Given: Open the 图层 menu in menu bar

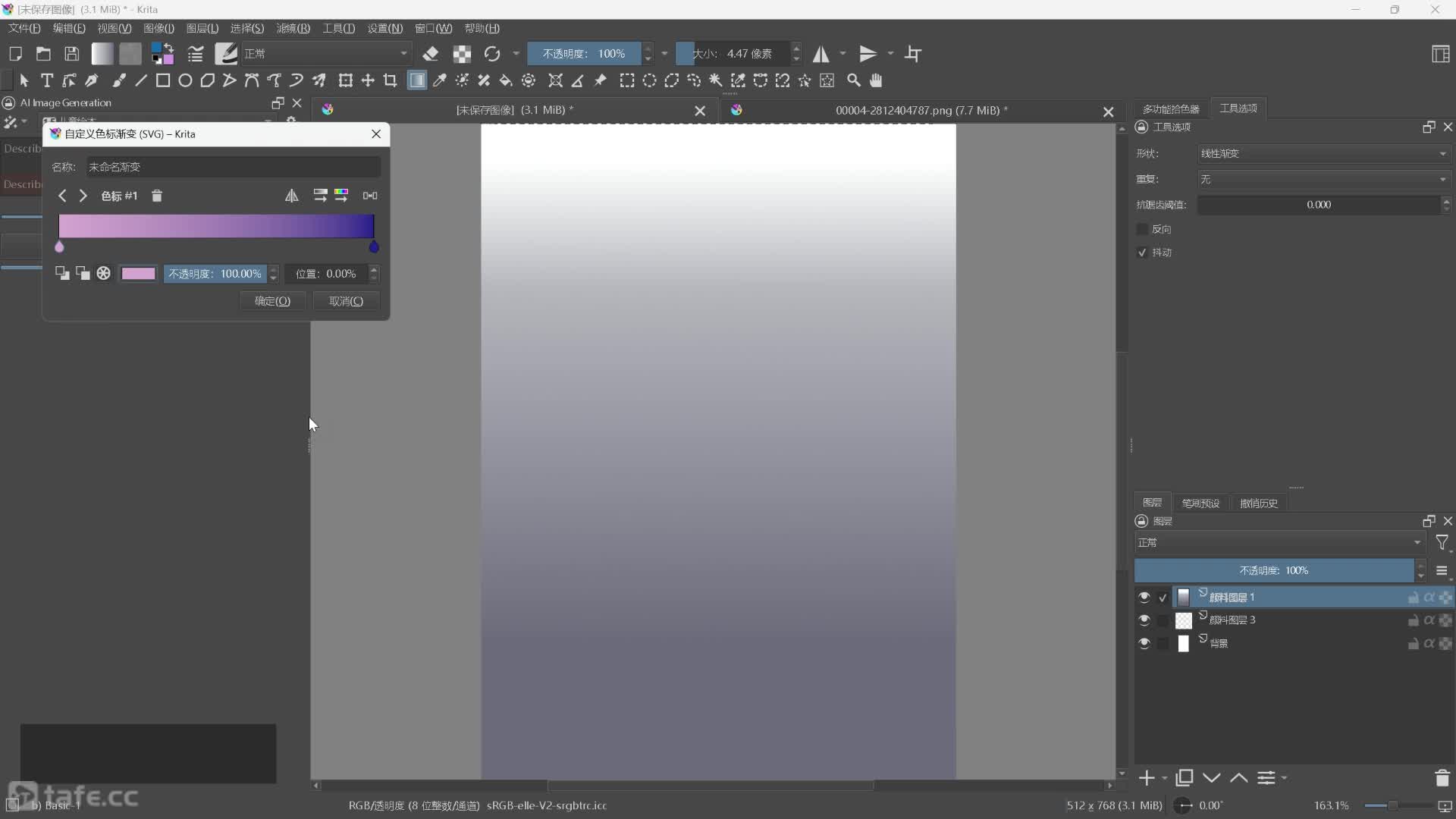Looking at the screenshot, I should [202, 29].
